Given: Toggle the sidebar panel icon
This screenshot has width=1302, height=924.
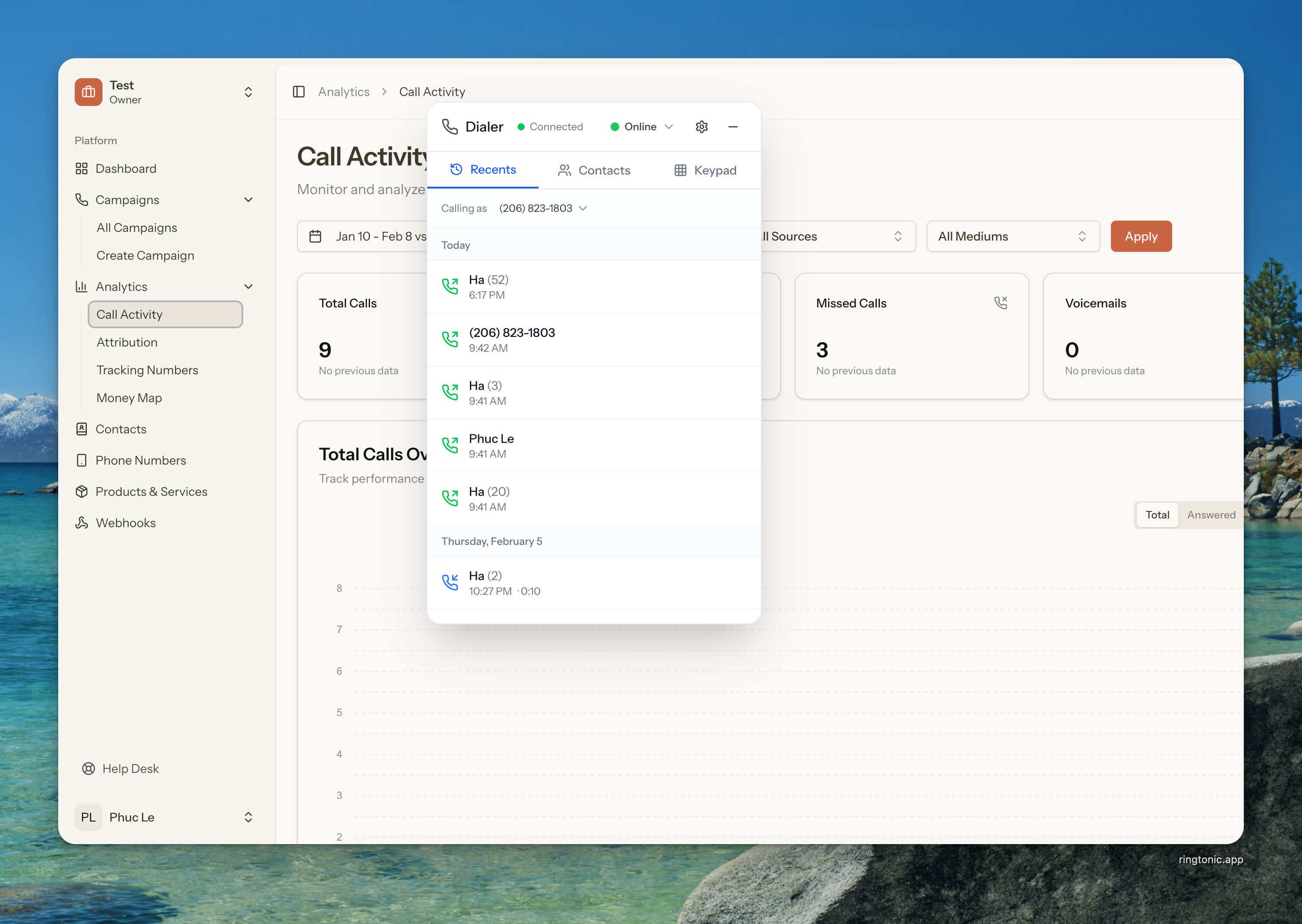Looking at the screenshot, I should (x=299, y=92).
